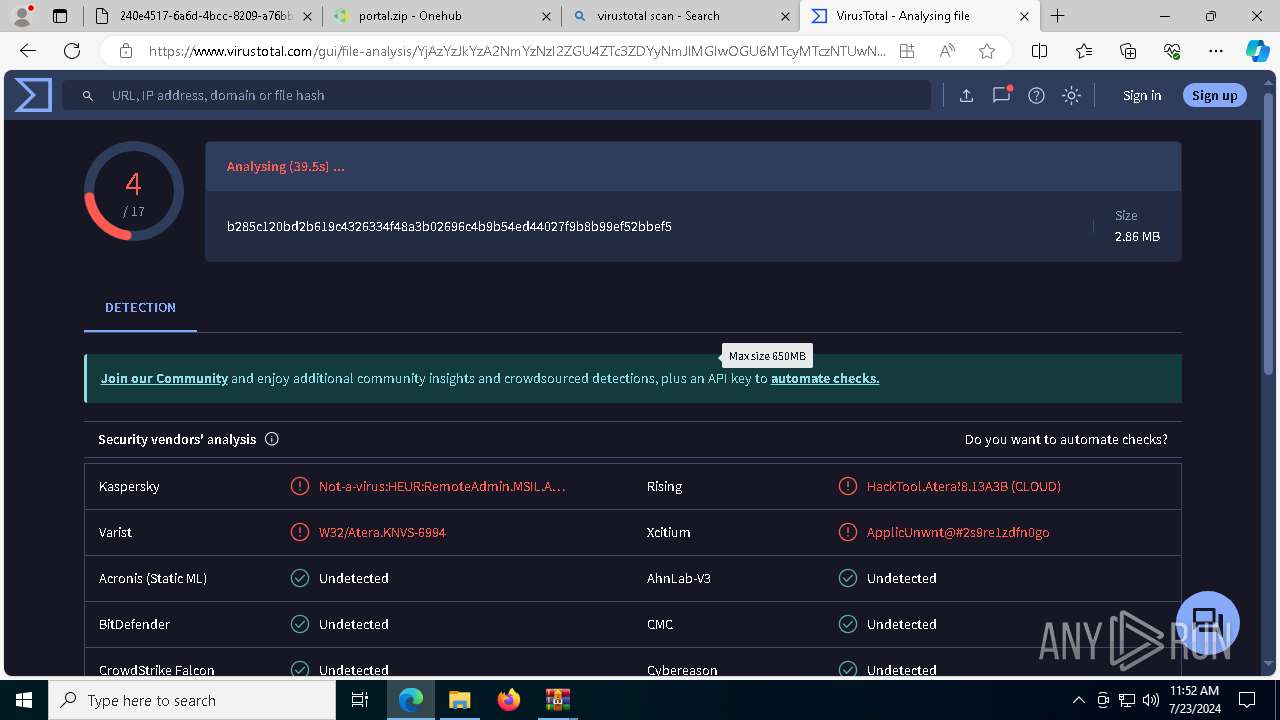
Task: Reload the page with refresh icon
Action: [x=72, y=51]
